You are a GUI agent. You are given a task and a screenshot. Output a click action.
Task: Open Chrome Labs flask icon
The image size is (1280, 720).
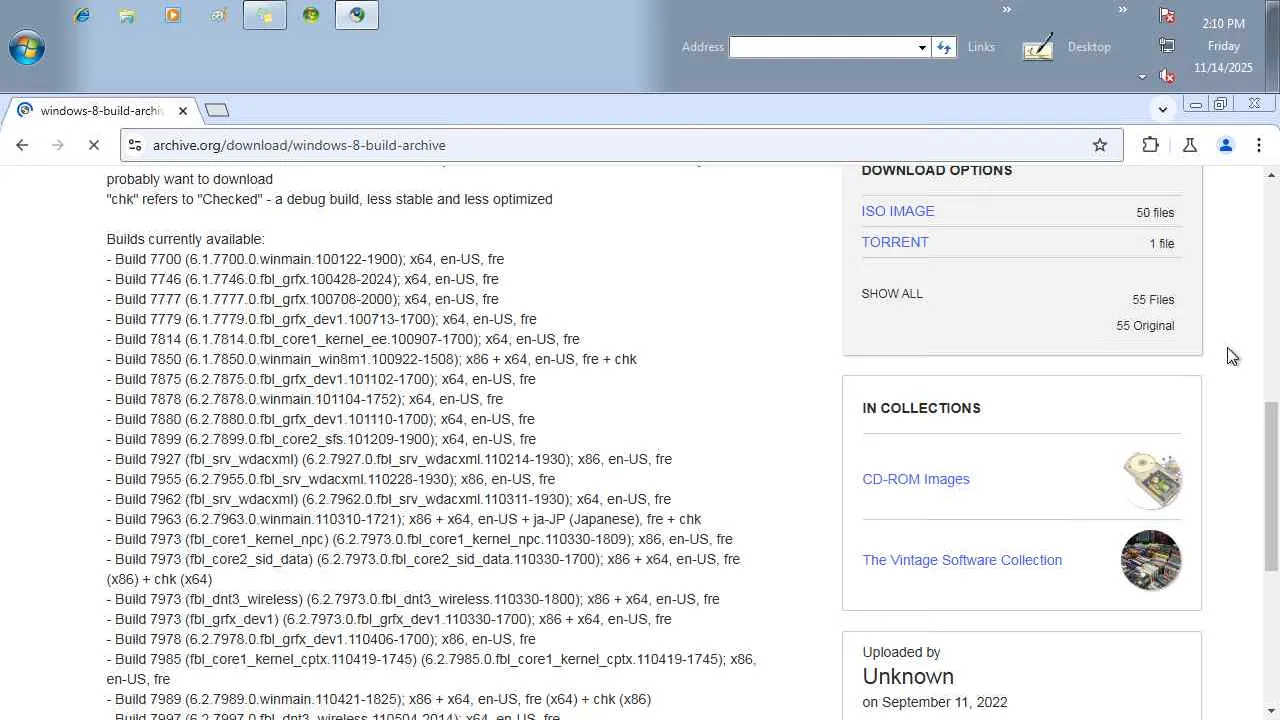(1189, 145)
